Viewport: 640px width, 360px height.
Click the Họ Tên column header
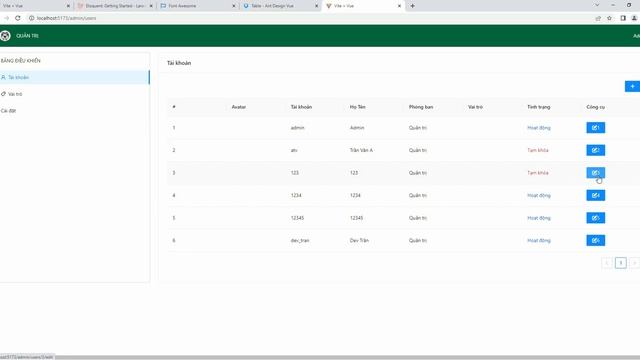click(x=358, y=107)
